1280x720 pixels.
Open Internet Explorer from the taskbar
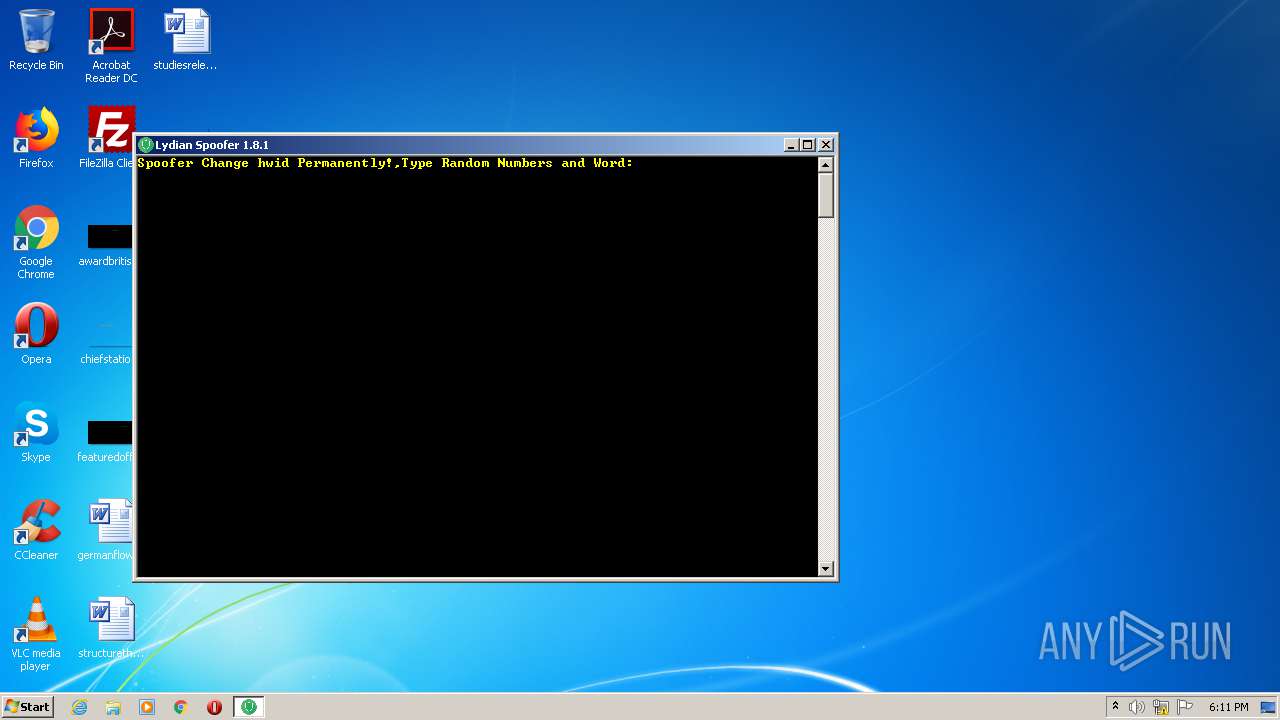click(x=80, y=707)
